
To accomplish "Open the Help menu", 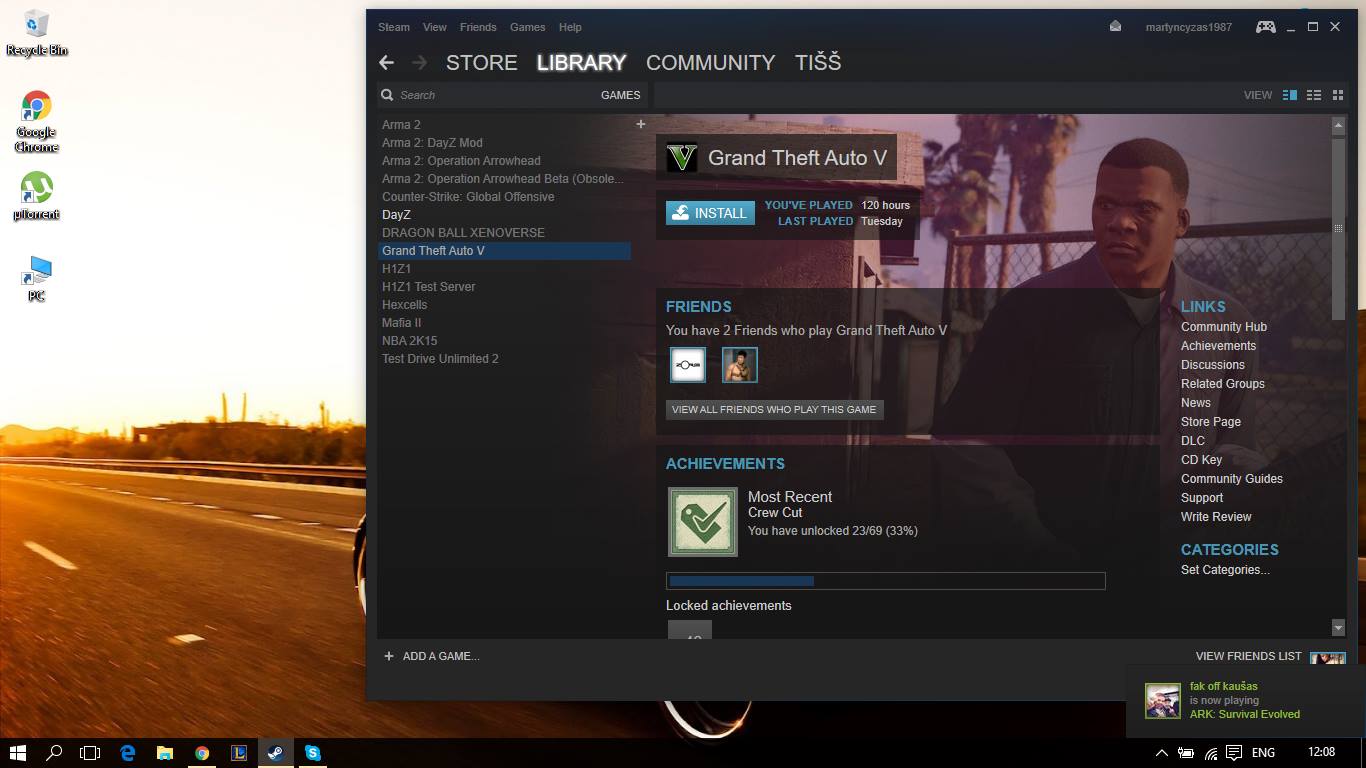I will 570,27.
